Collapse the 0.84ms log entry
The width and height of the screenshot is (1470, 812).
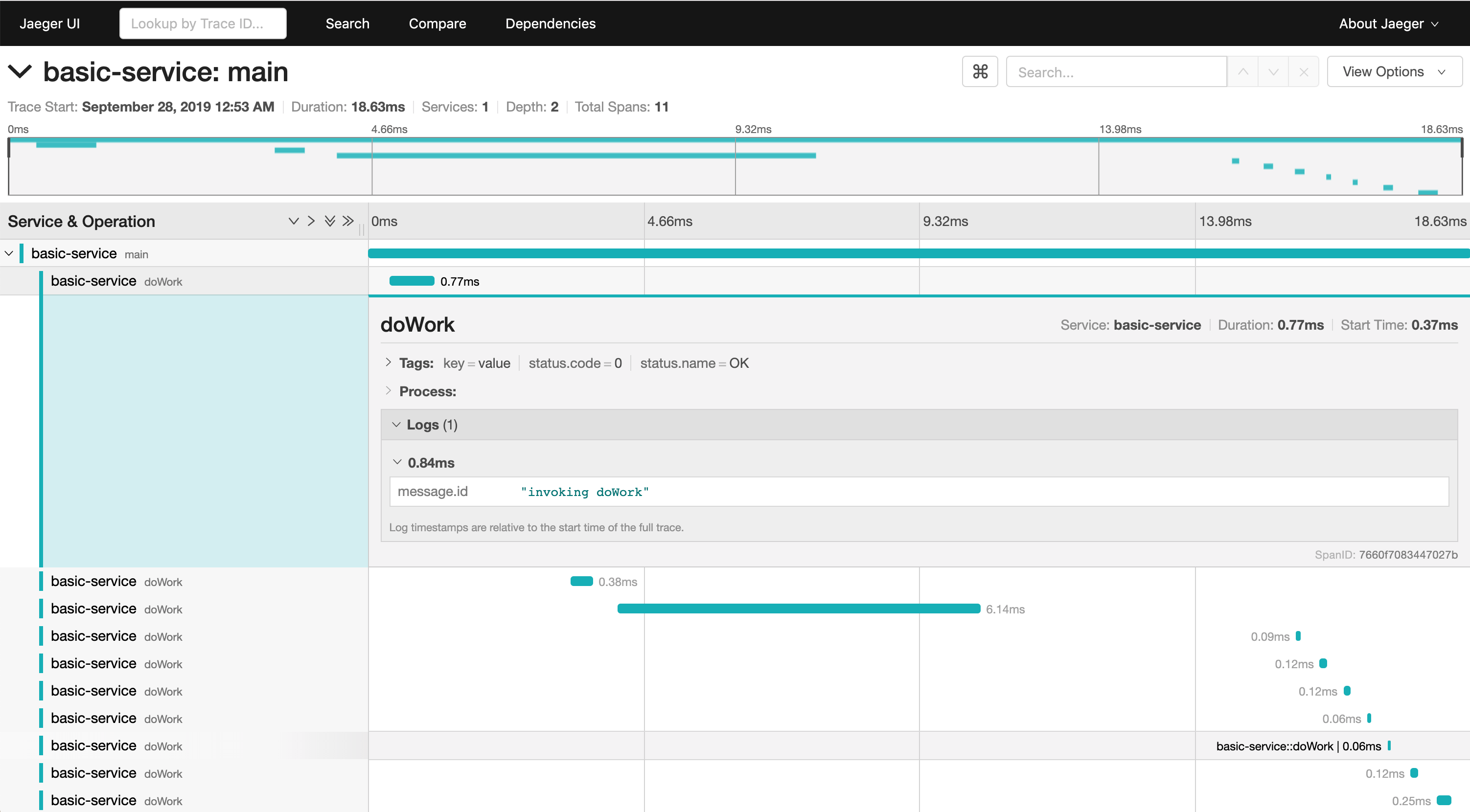[397, 462]
